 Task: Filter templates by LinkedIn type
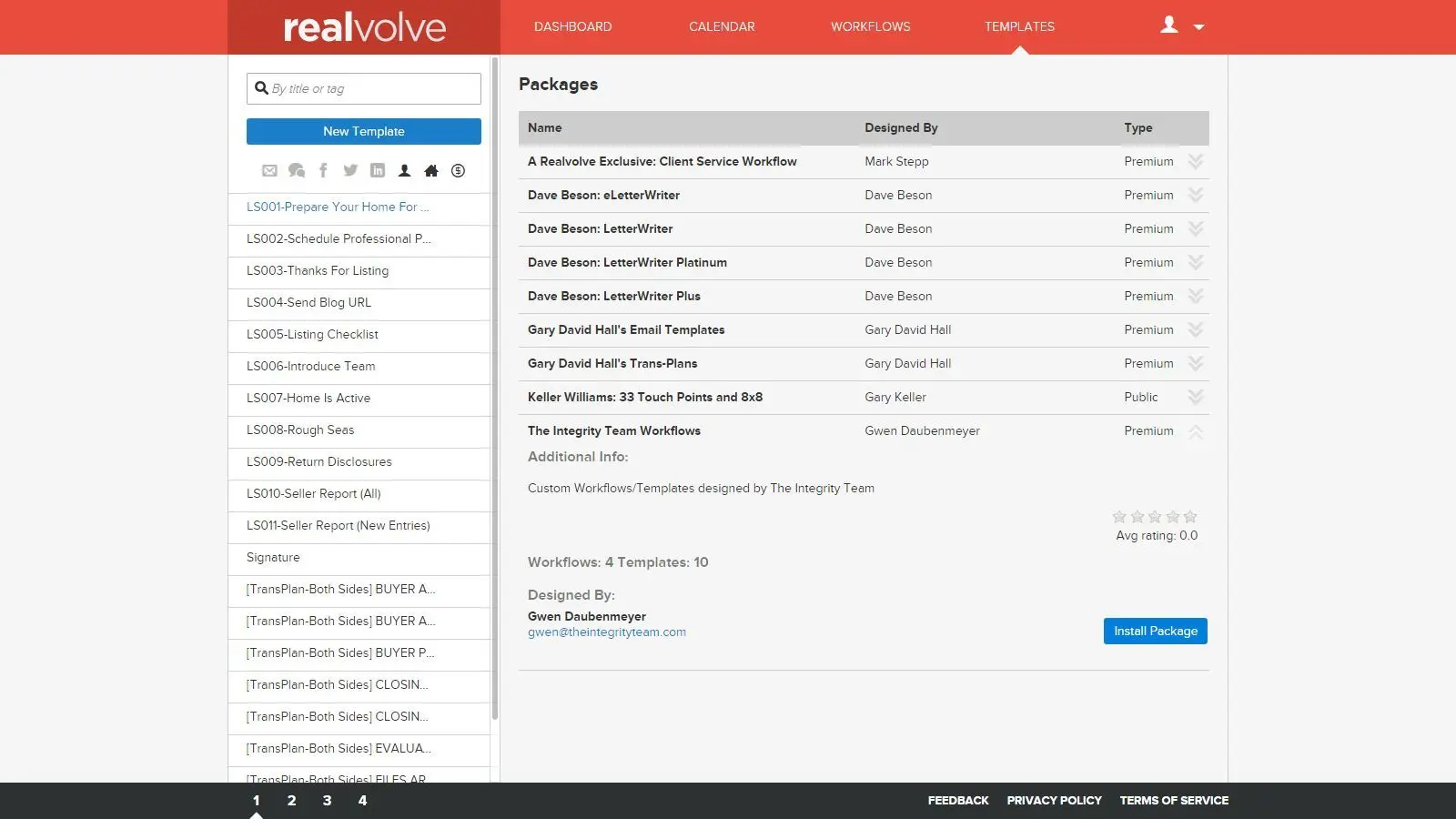coord(377,170)
